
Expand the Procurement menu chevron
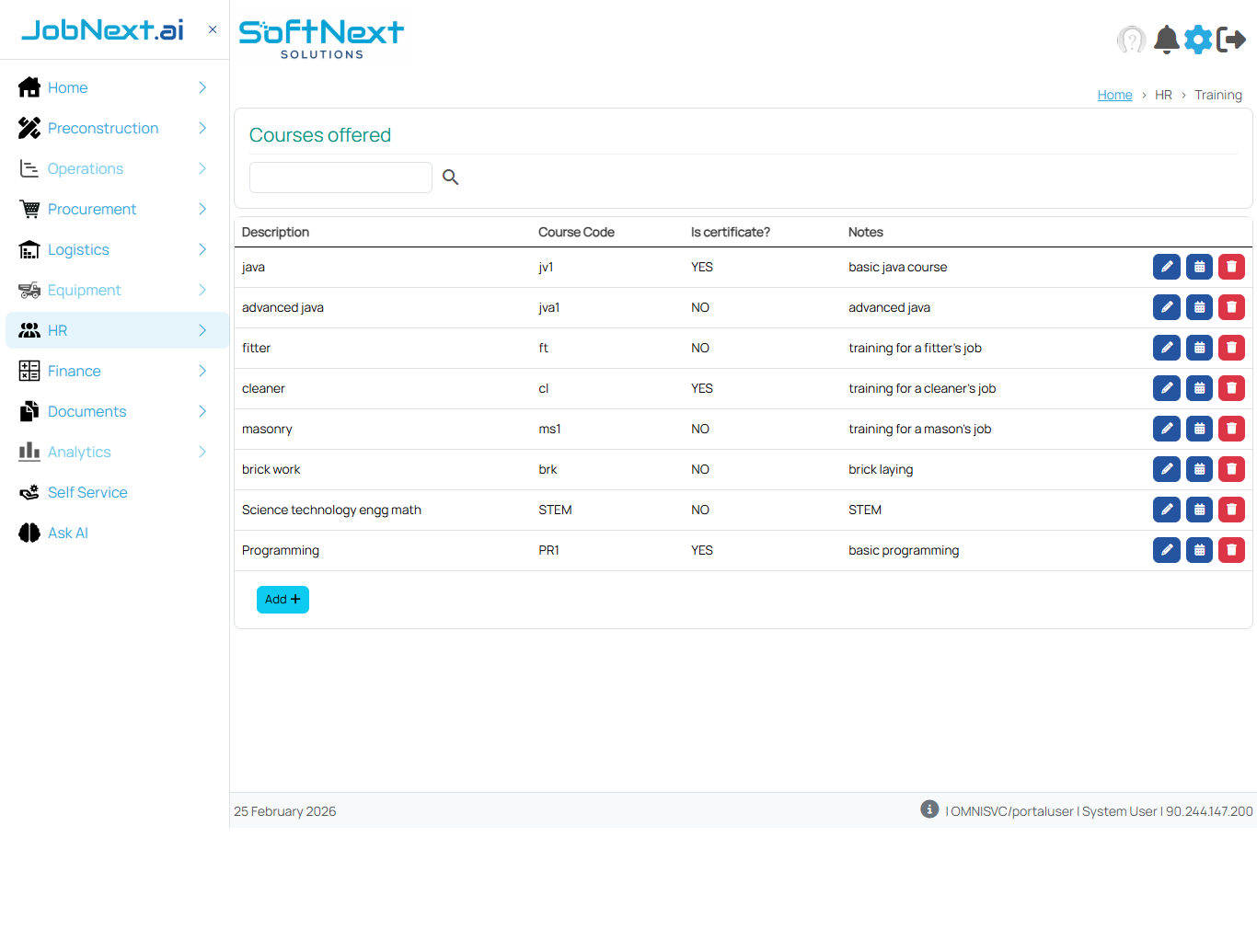point(202,209)
